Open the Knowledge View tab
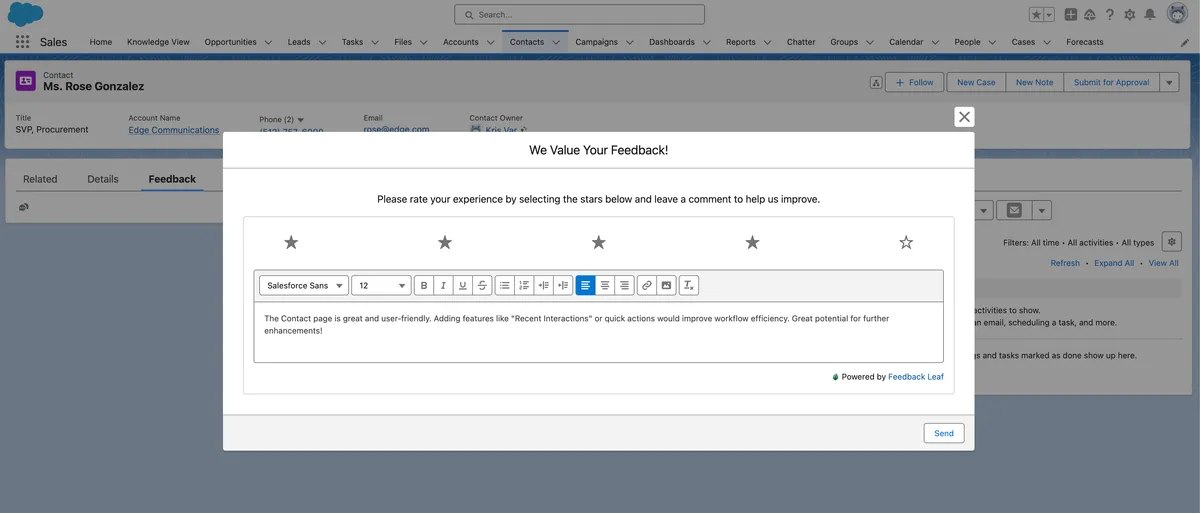Screen dimensions: 1200x513 tap(158, 42)
